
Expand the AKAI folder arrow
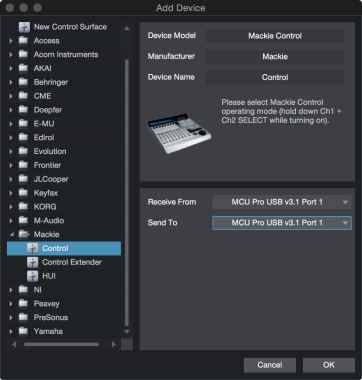pyautogui.click(x=11, y=68)
